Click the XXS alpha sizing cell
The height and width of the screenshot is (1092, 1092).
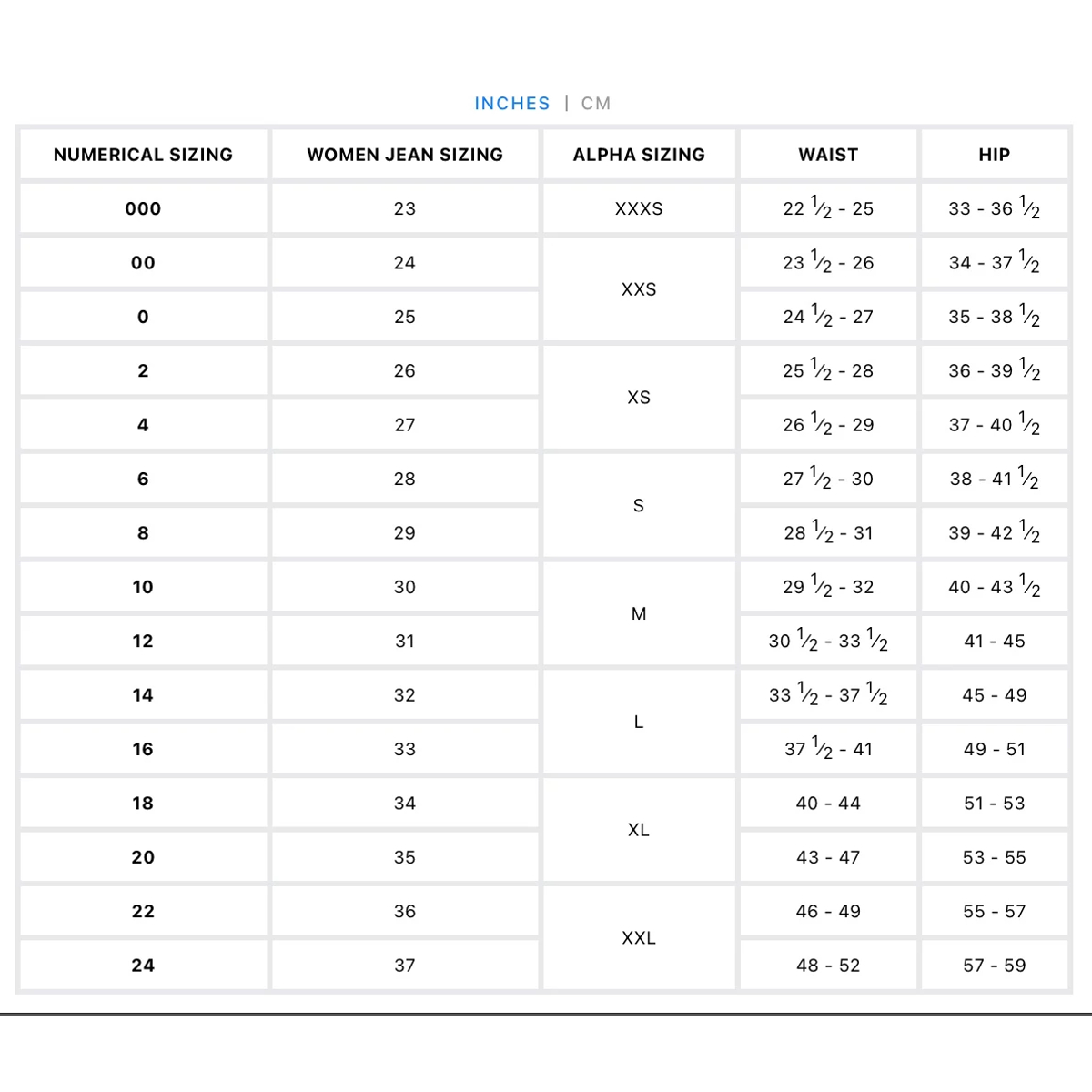click(639, 289)
